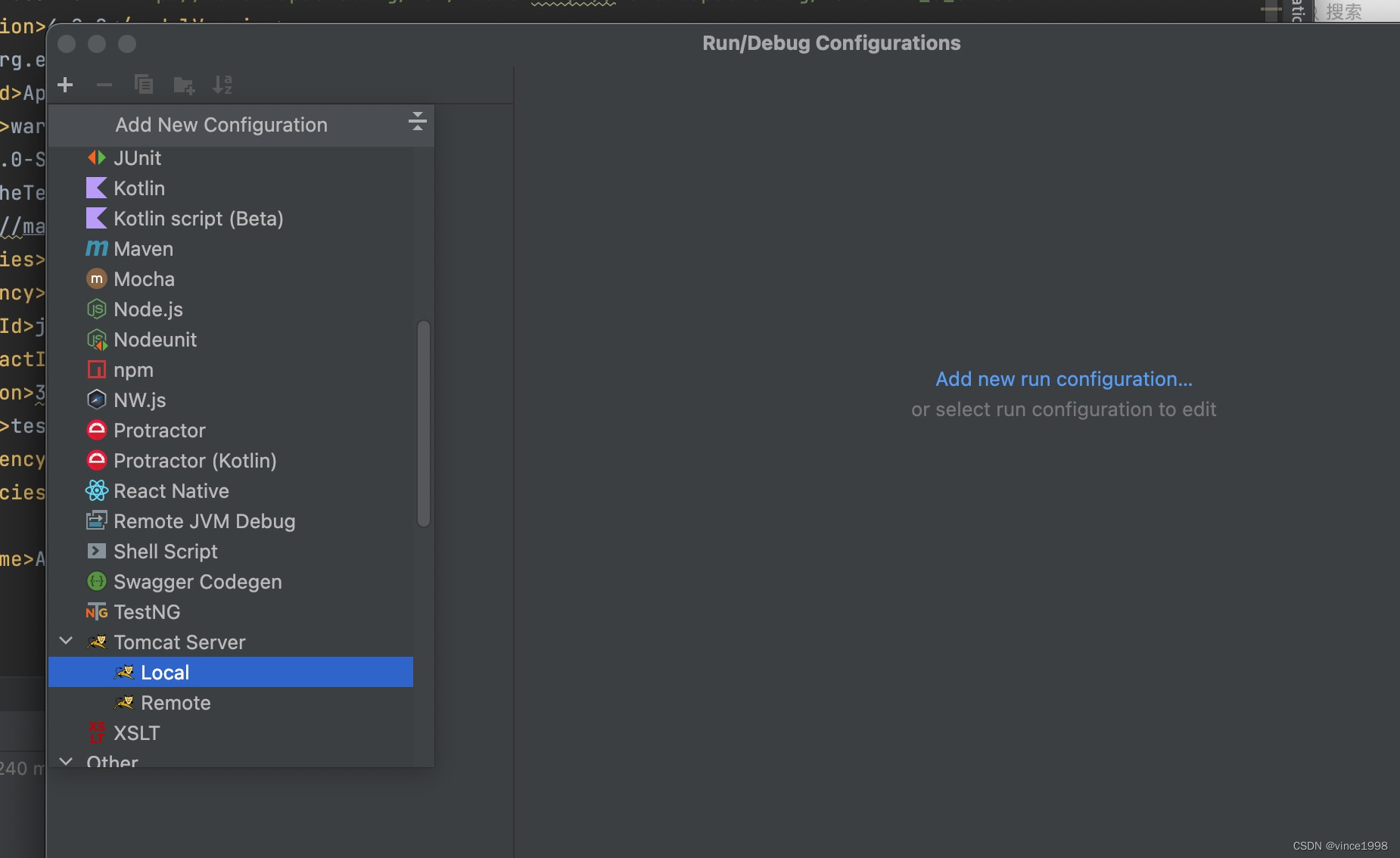
Task: Click the new folder icon in toolbar
Action: [x=184, y=85]
